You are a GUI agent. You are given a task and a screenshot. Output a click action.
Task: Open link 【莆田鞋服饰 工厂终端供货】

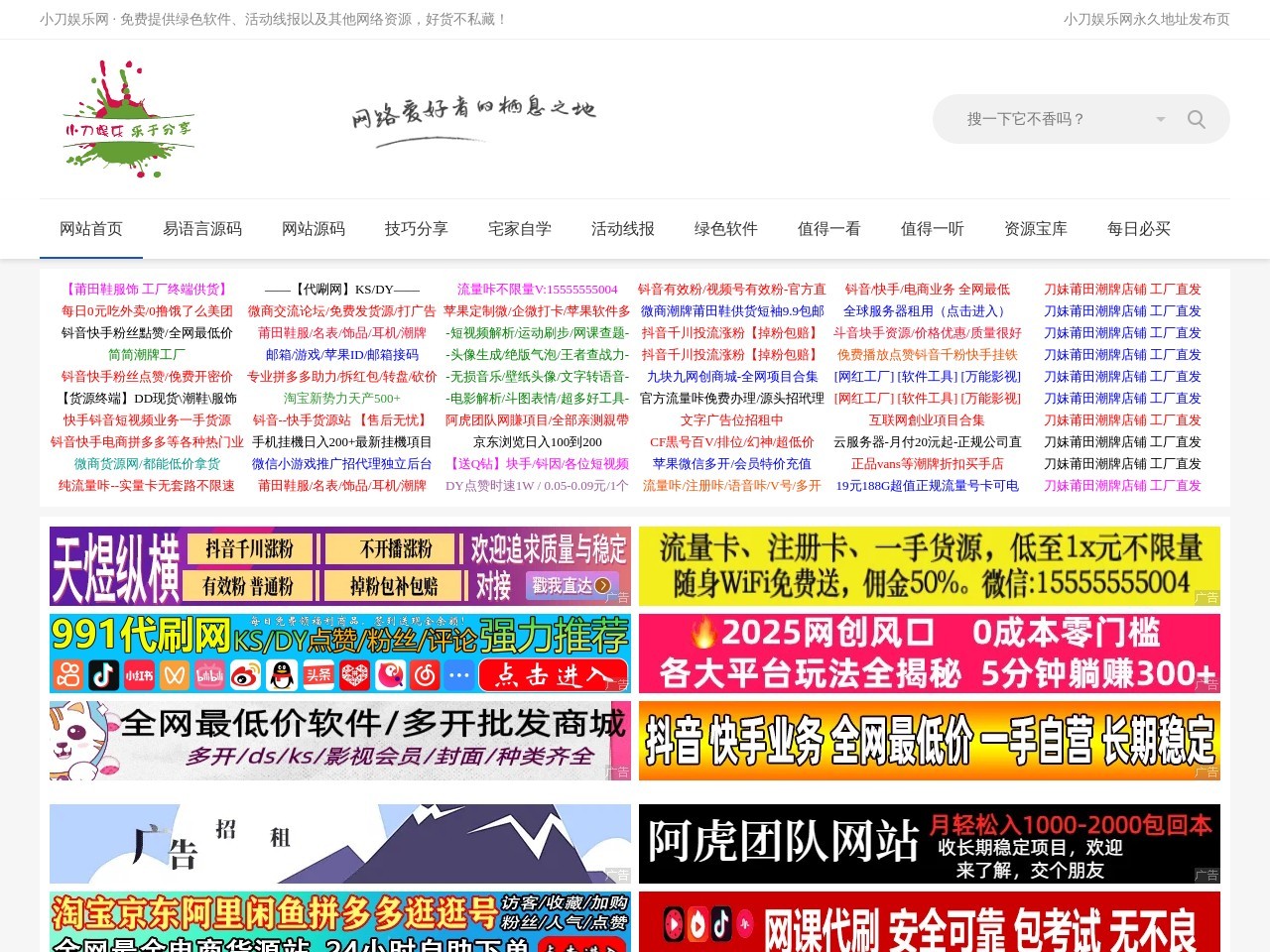(x=147, y=290)
